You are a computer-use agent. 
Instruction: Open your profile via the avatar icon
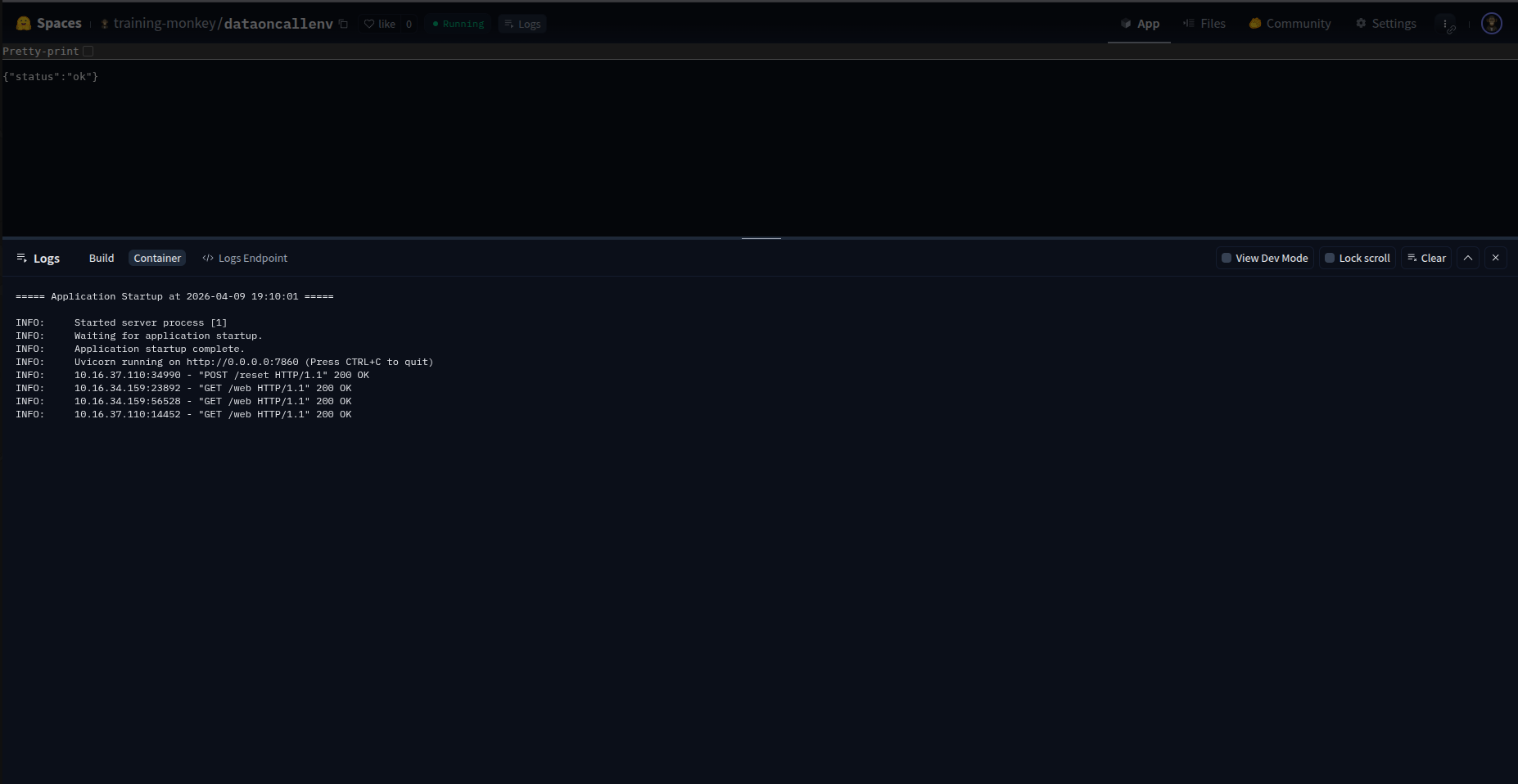pos(1491,23)
